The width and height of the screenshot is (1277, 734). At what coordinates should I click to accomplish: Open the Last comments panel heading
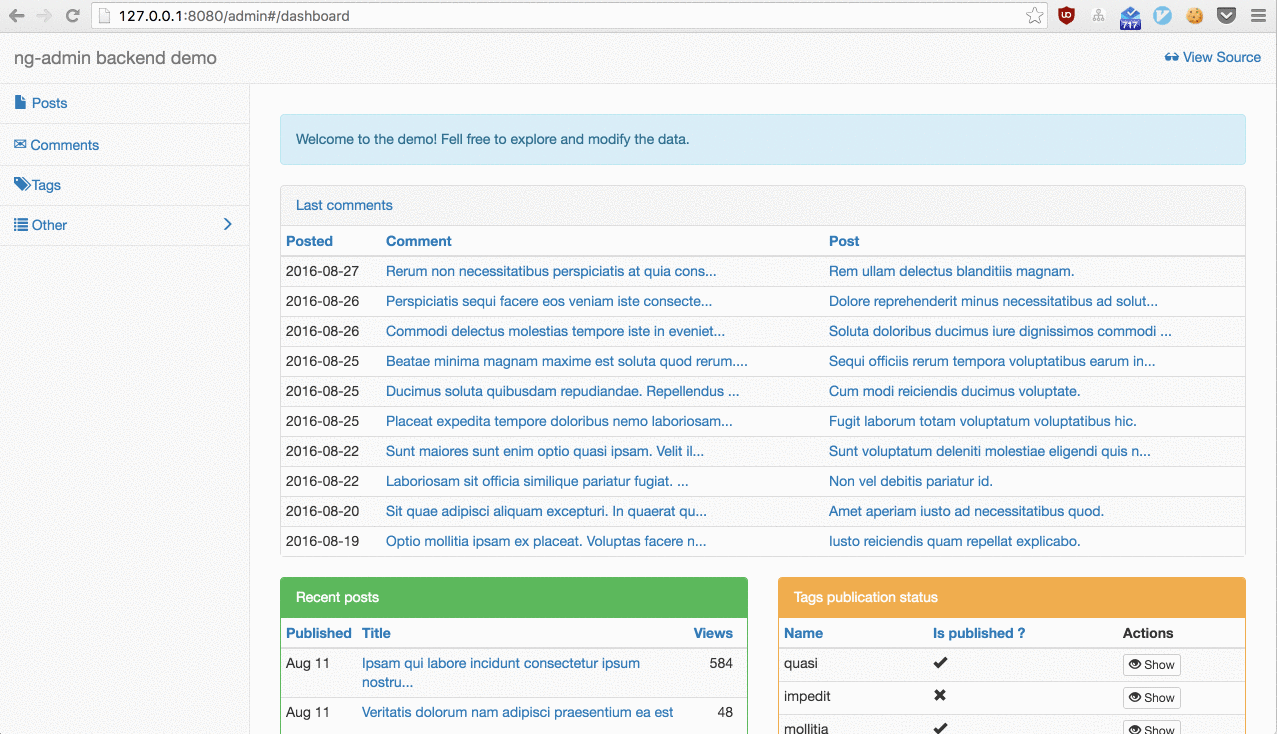(x=344, y=205)
